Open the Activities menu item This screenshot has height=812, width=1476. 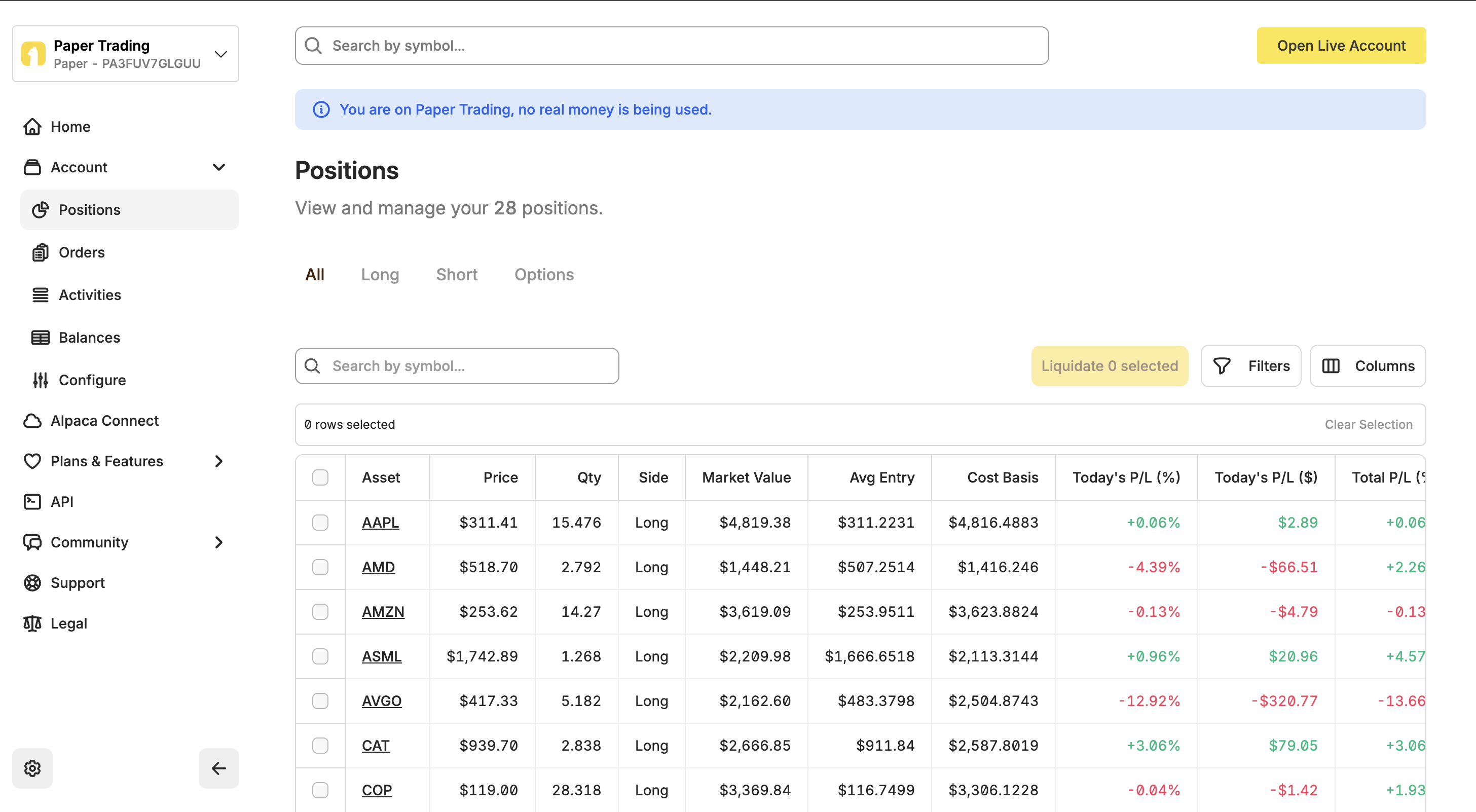coord(129,295)
